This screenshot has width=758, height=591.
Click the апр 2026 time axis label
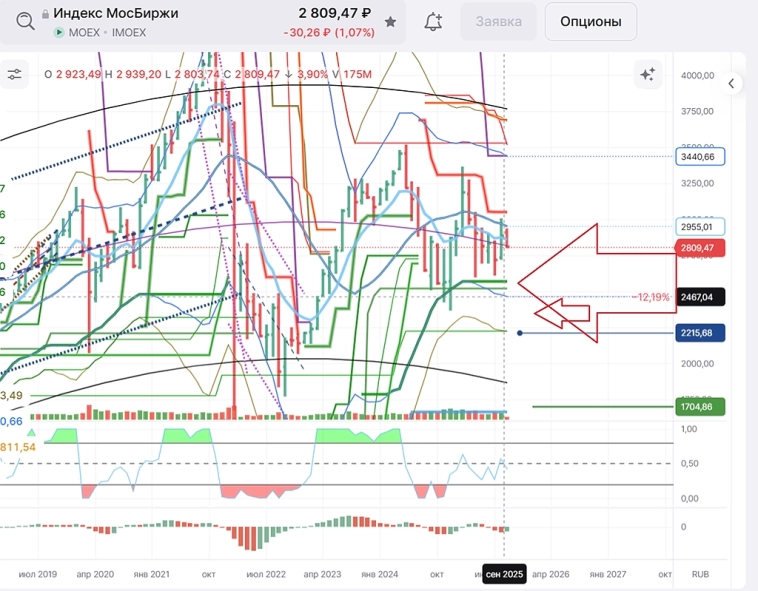551,574
